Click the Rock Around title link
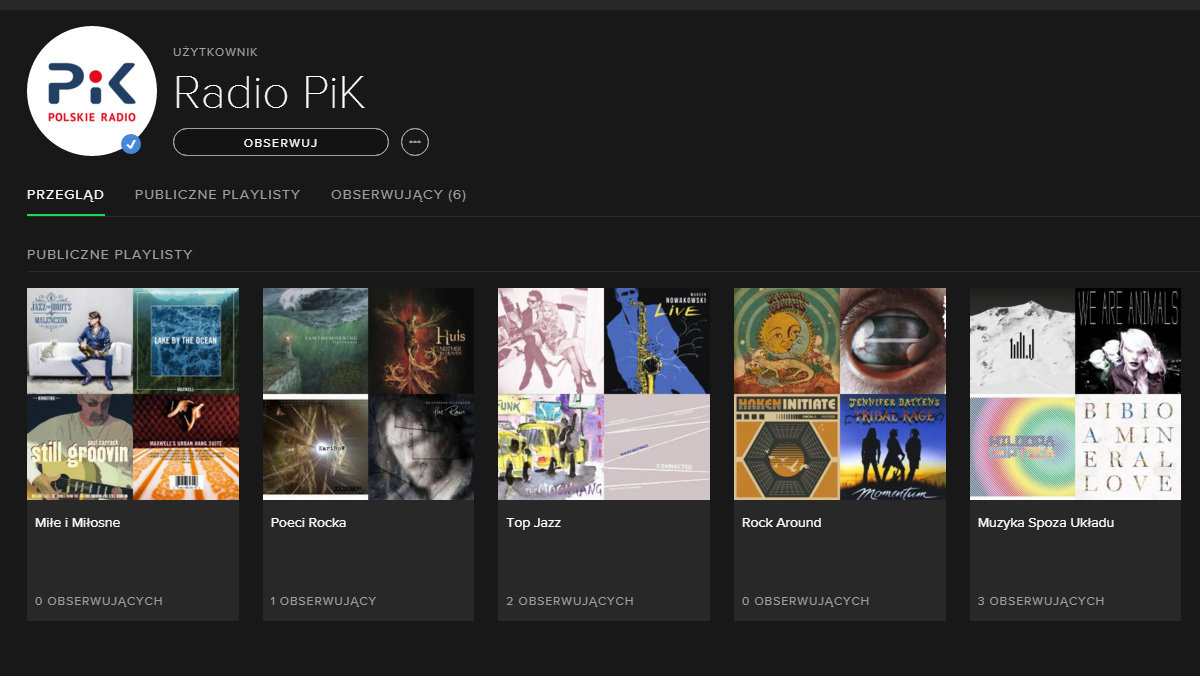 pos(782,522)
